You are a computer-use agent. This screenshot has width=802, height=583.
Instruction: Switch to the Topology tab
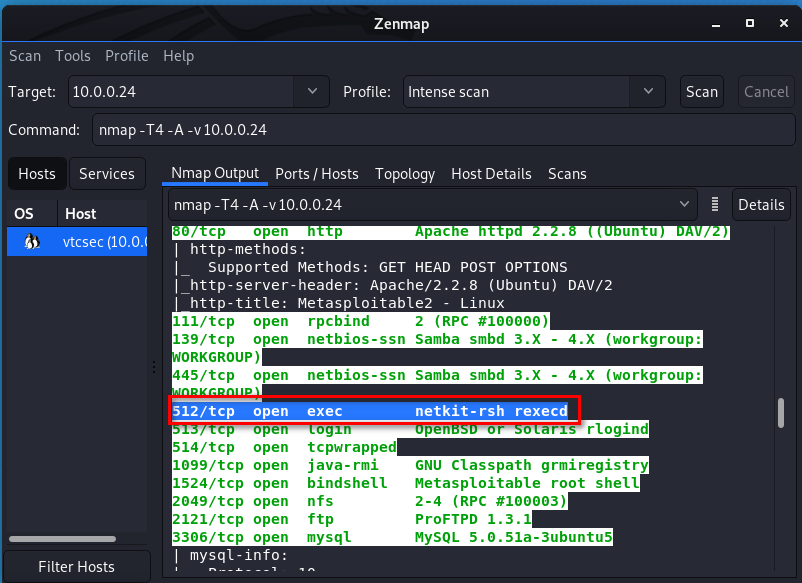pyautogui.click(x=405, y=174)
